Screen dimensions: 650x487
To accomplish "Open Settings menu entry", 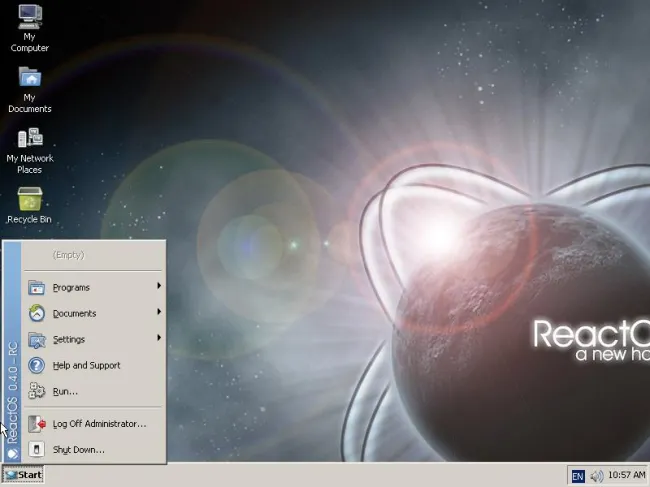I will pos(94,339).
